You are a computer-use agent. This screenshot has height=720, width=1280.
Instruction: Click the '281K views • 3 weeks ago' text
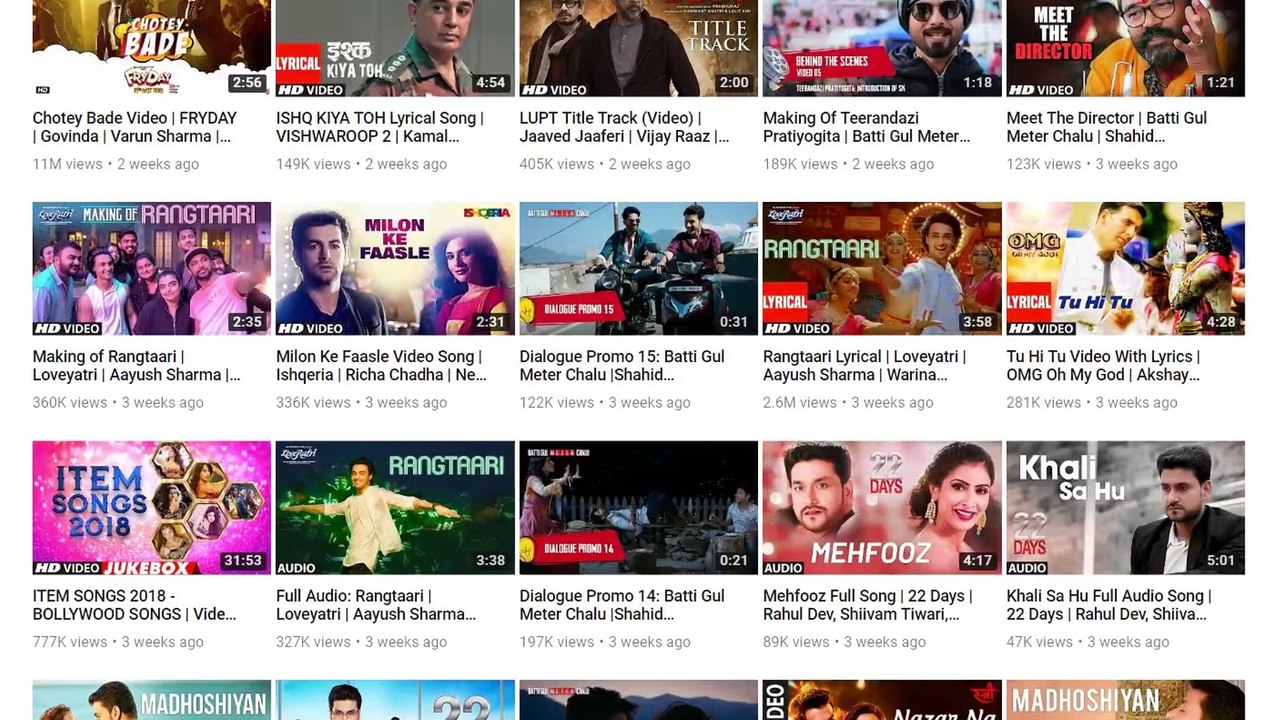pyautogui.click(x=1092, y=403)
